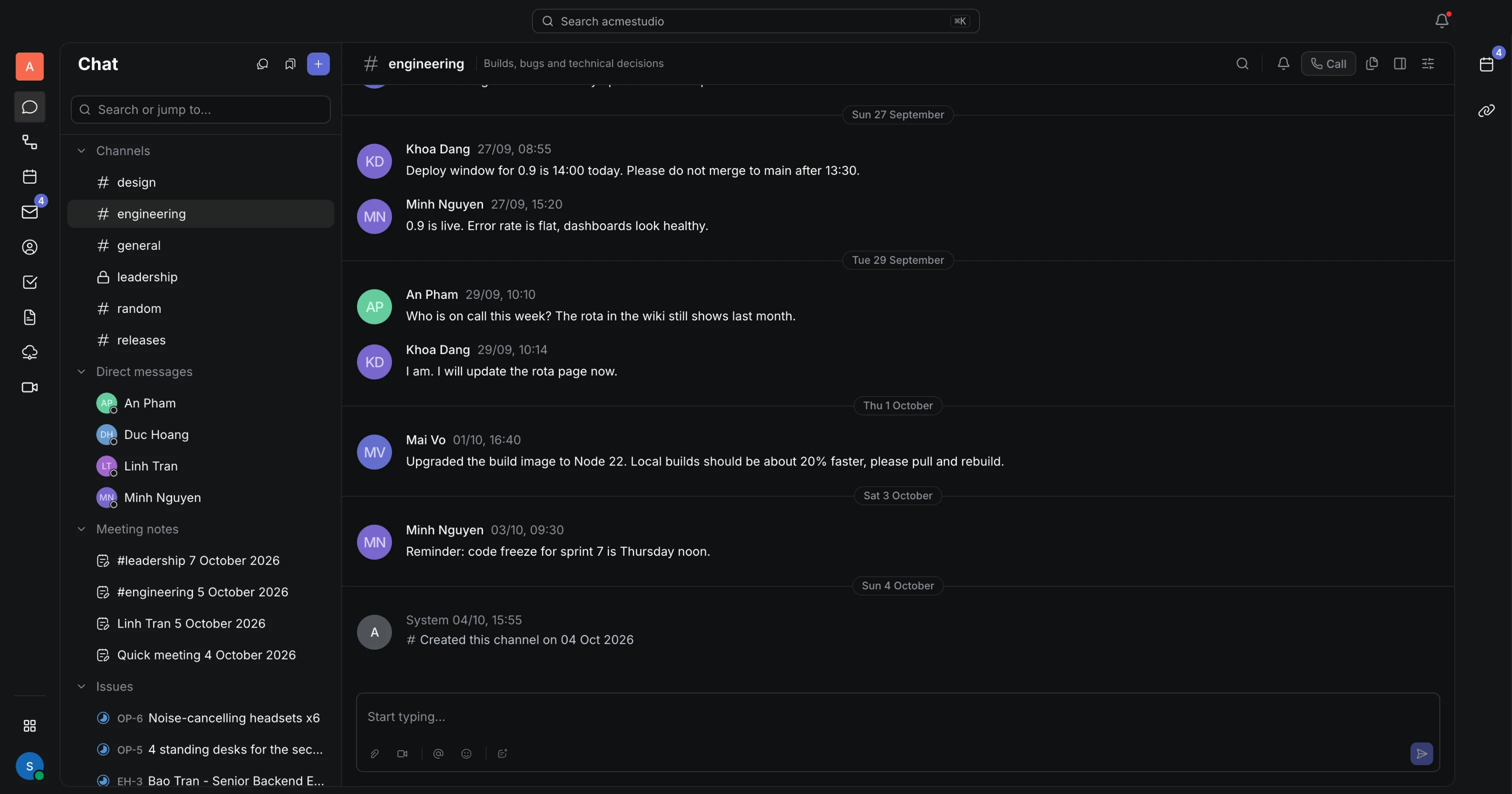Click the channel notification bell icon
Image resolution: width=1512 pixels, height=794 pixels.
(x=1283, y=63)
